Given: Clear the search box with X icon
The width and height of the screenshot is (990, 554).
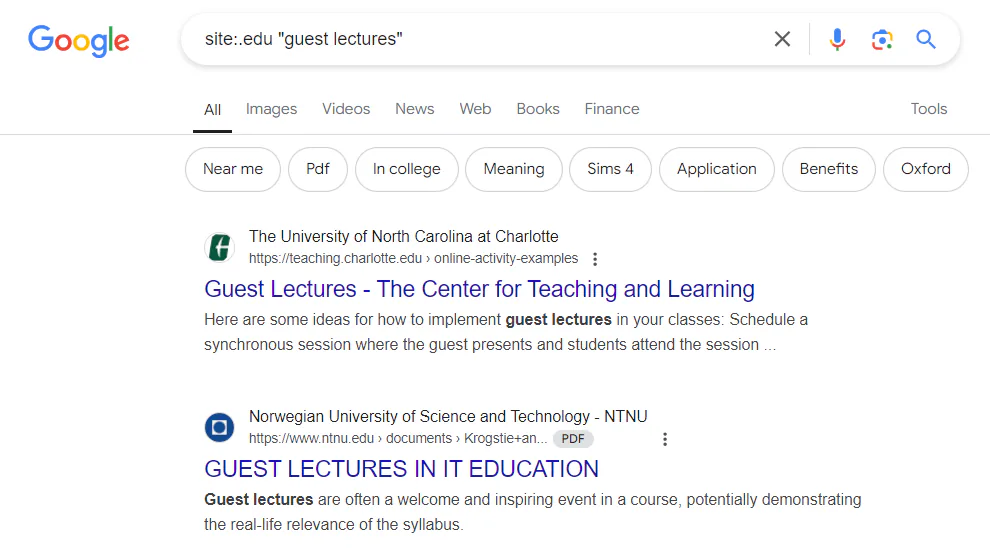Looking at the screenshot, I should pos(782,39).
